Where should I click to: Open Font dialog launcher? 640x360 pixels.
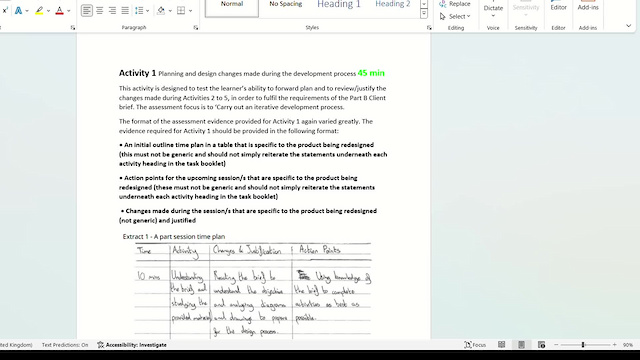[73, 28]
